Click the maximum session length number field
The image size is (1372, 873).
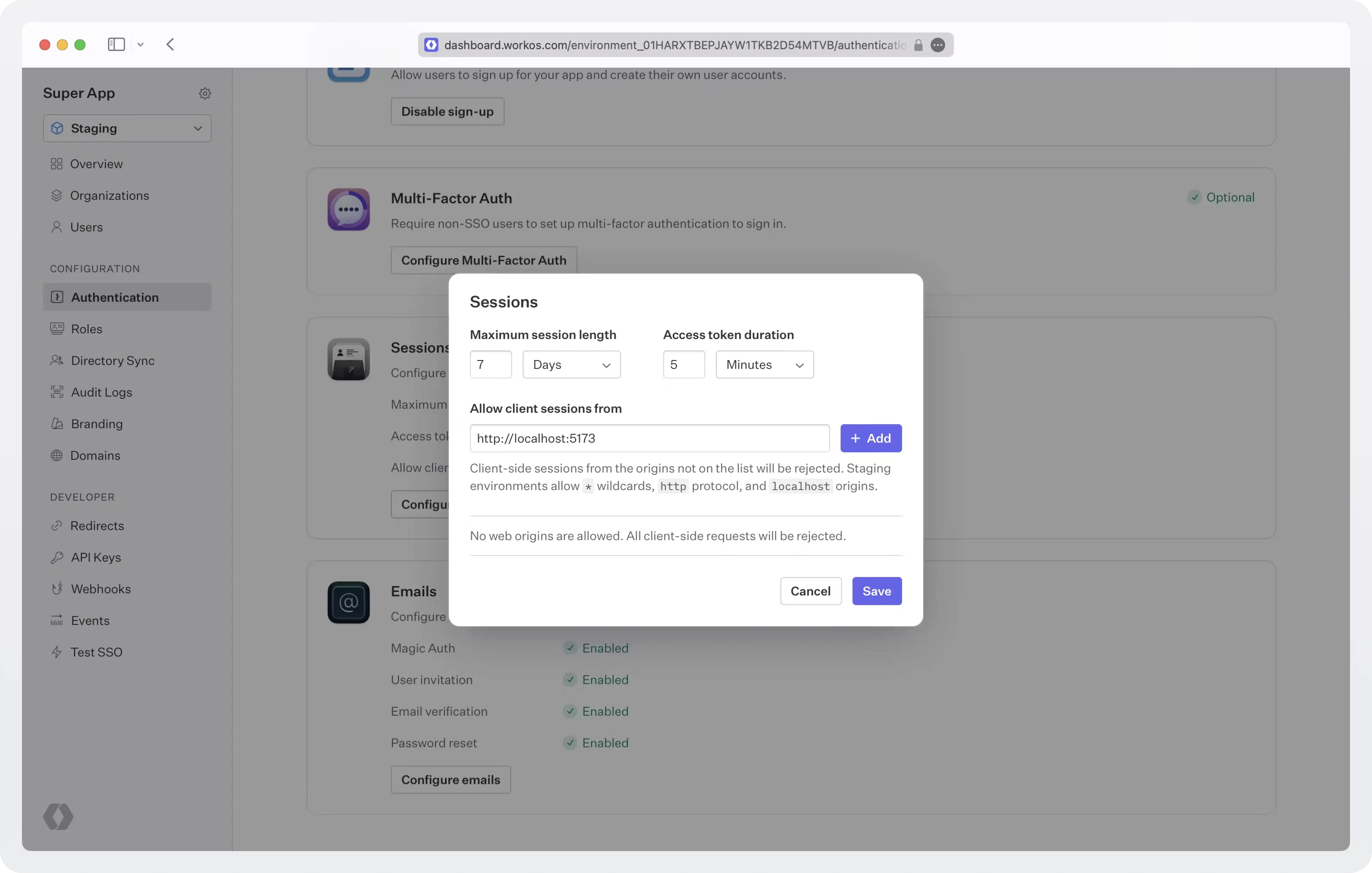tap(491, 365)
